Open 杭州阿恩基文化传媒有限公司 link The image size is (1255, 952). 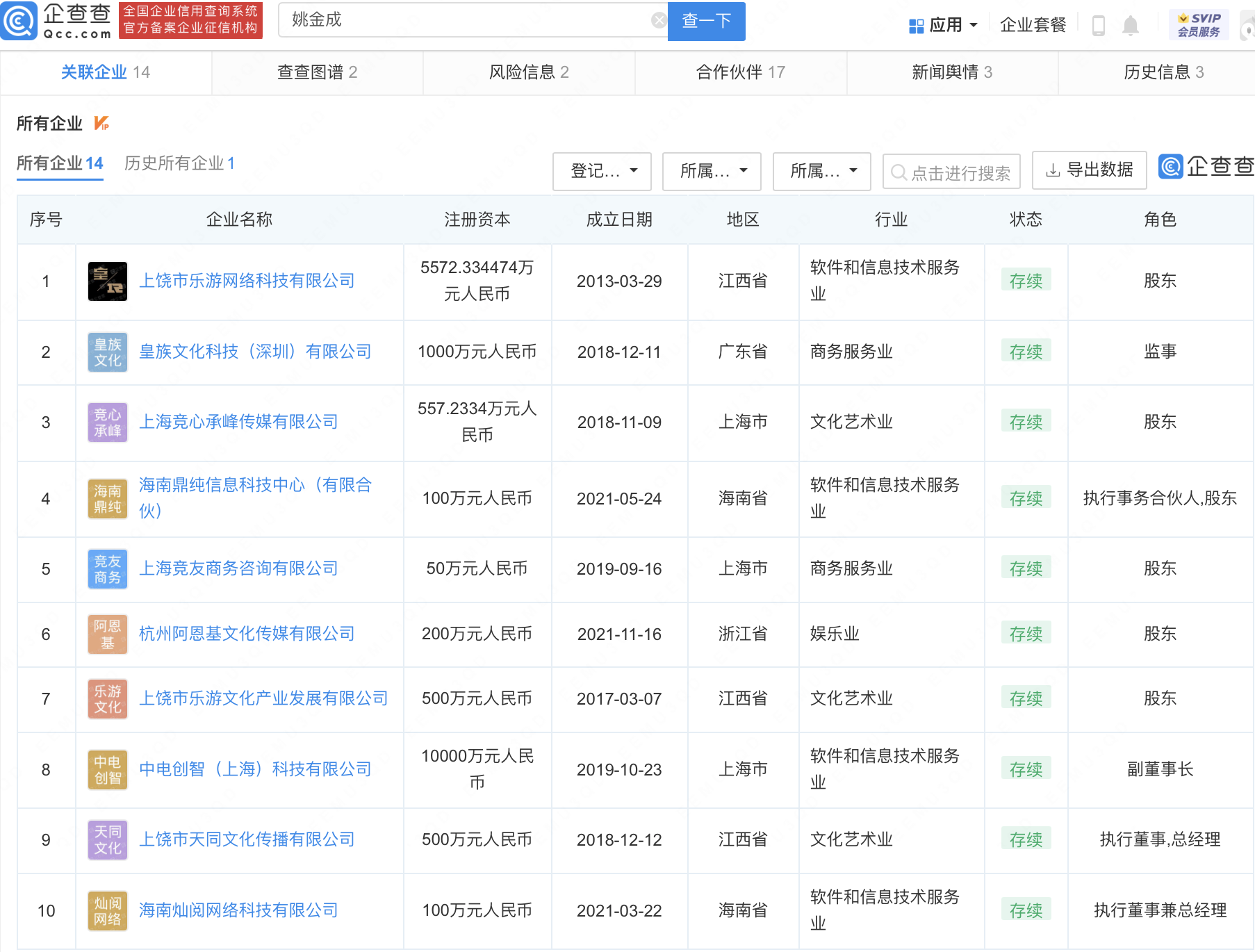pyautogui.click(x=247, y=634)
